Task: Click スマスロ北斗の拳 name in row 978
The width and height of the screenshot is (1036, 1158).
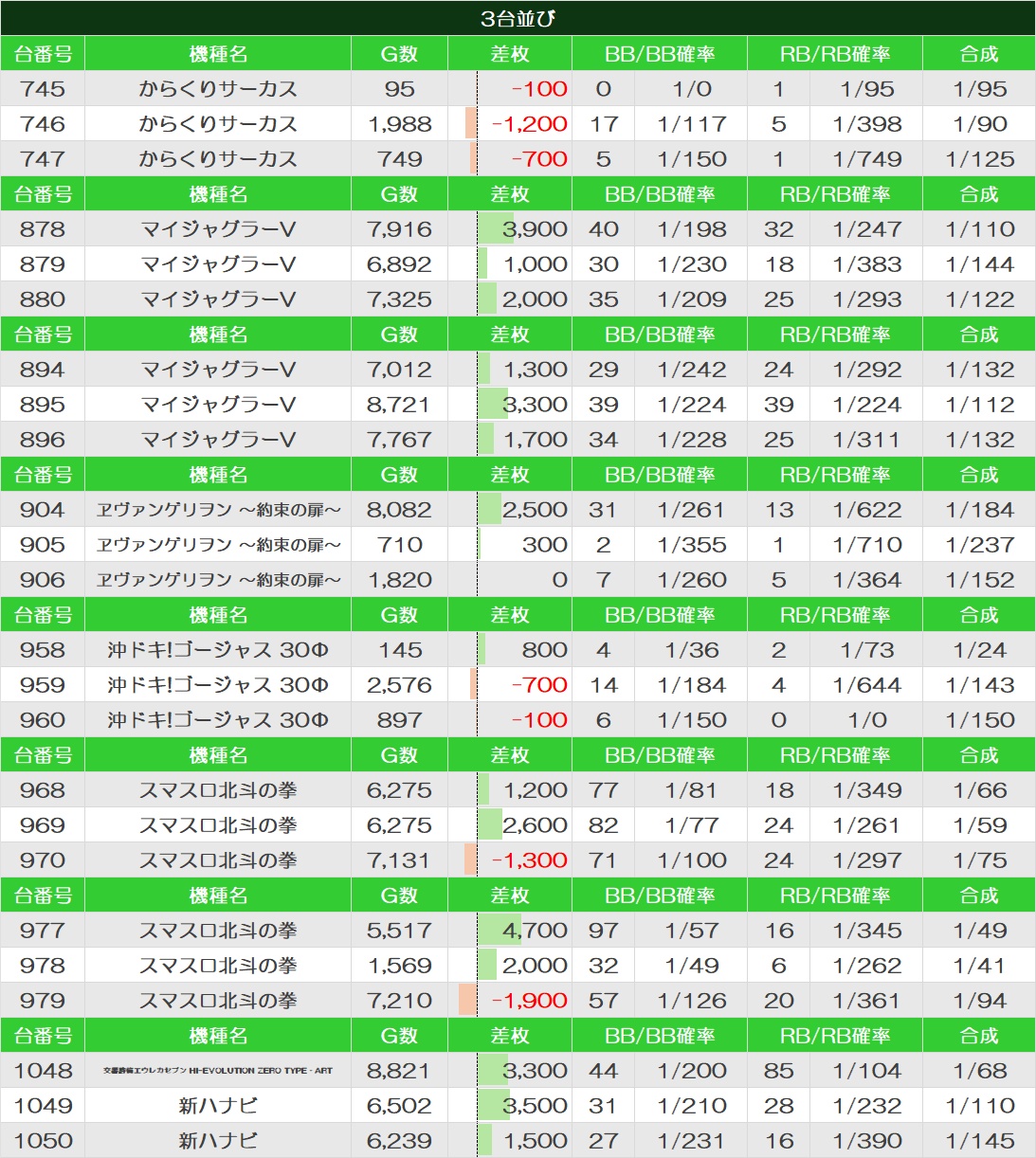Action: click(x=218, y=966)
